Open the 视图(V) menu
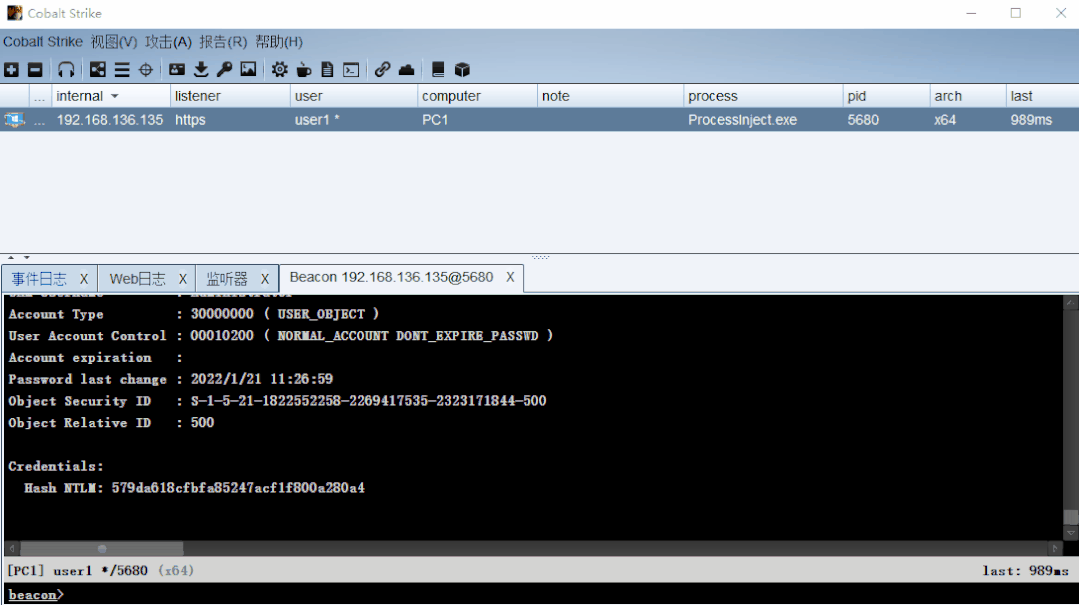This screenshot has width=1079, height=605. click(114, 42)
